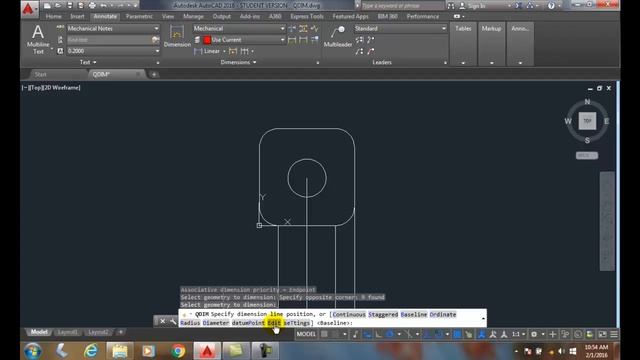This screenshot has height=360, width=640.
Task: Open Google Chrome from the taskbar
Action: click(178, 351)
